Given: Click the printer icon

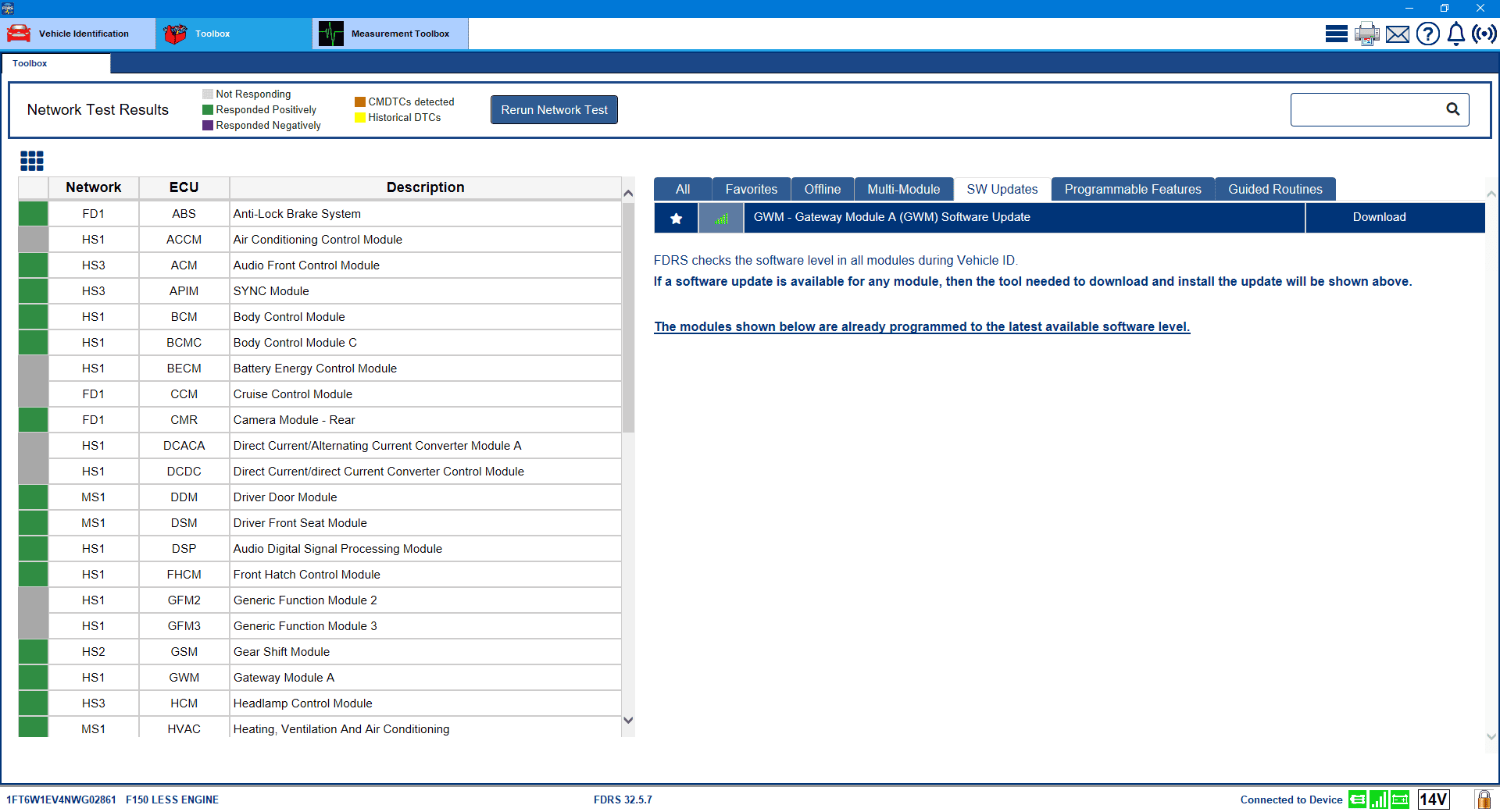Looking at the screenshot, I should click(1367, 34).
